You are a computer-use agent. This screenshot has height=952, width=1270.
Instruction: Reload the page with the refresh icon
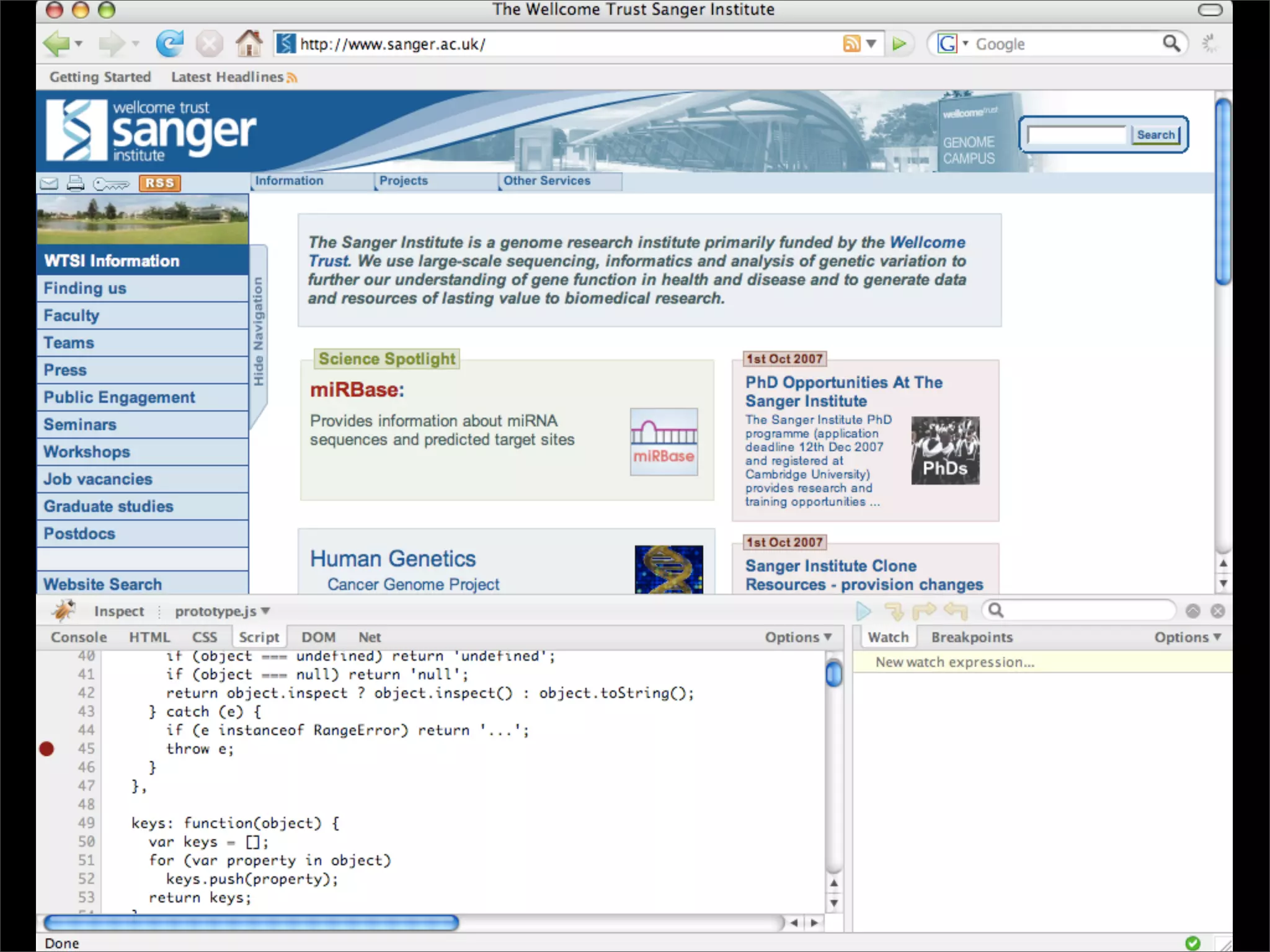point(169,43)
